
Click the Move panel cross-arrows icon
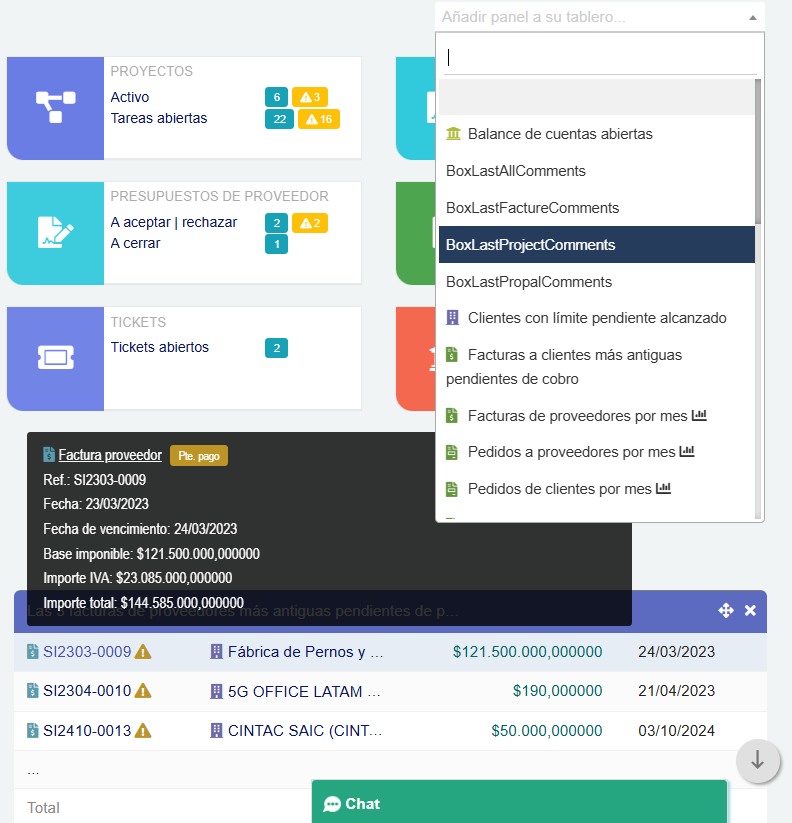coord(726,610)
